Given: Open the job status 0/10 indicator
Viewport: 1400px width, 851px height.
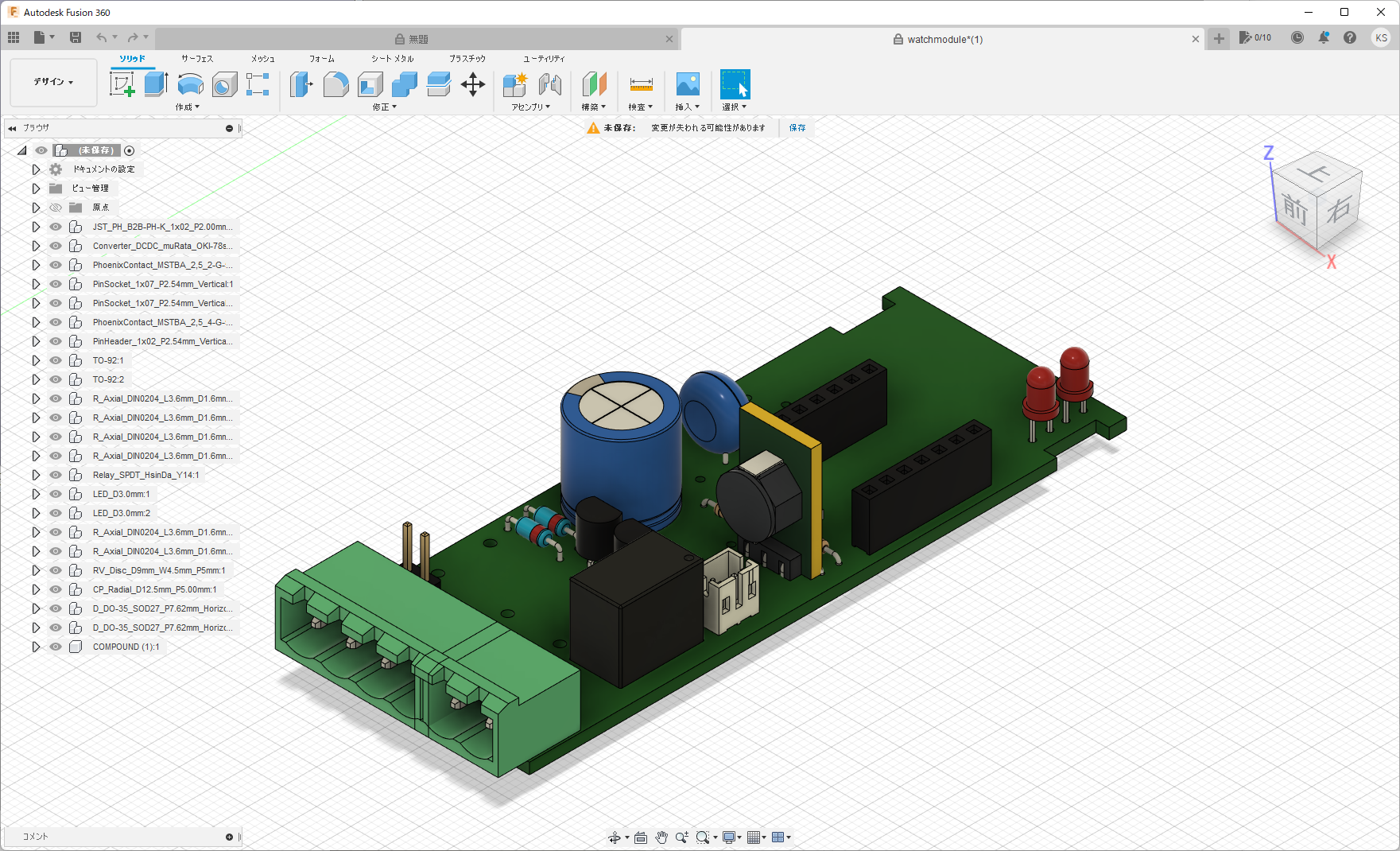Looking at the screenshot, I should pyautogui.click(x=1255, y=37).
